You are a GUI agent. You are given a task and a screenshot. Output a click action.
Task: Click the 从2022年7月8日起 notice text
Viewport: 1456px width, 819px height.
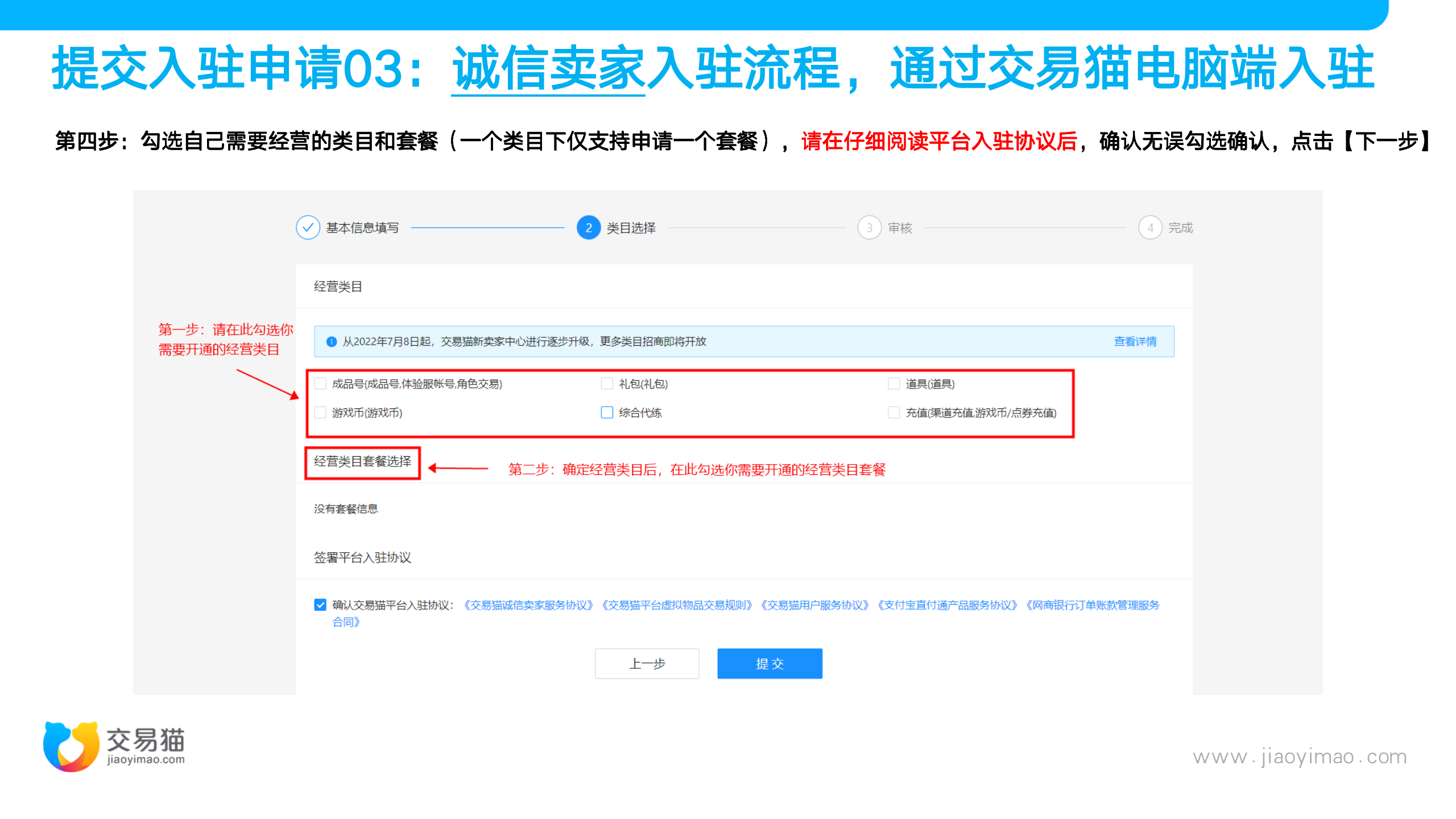[524, 341]
